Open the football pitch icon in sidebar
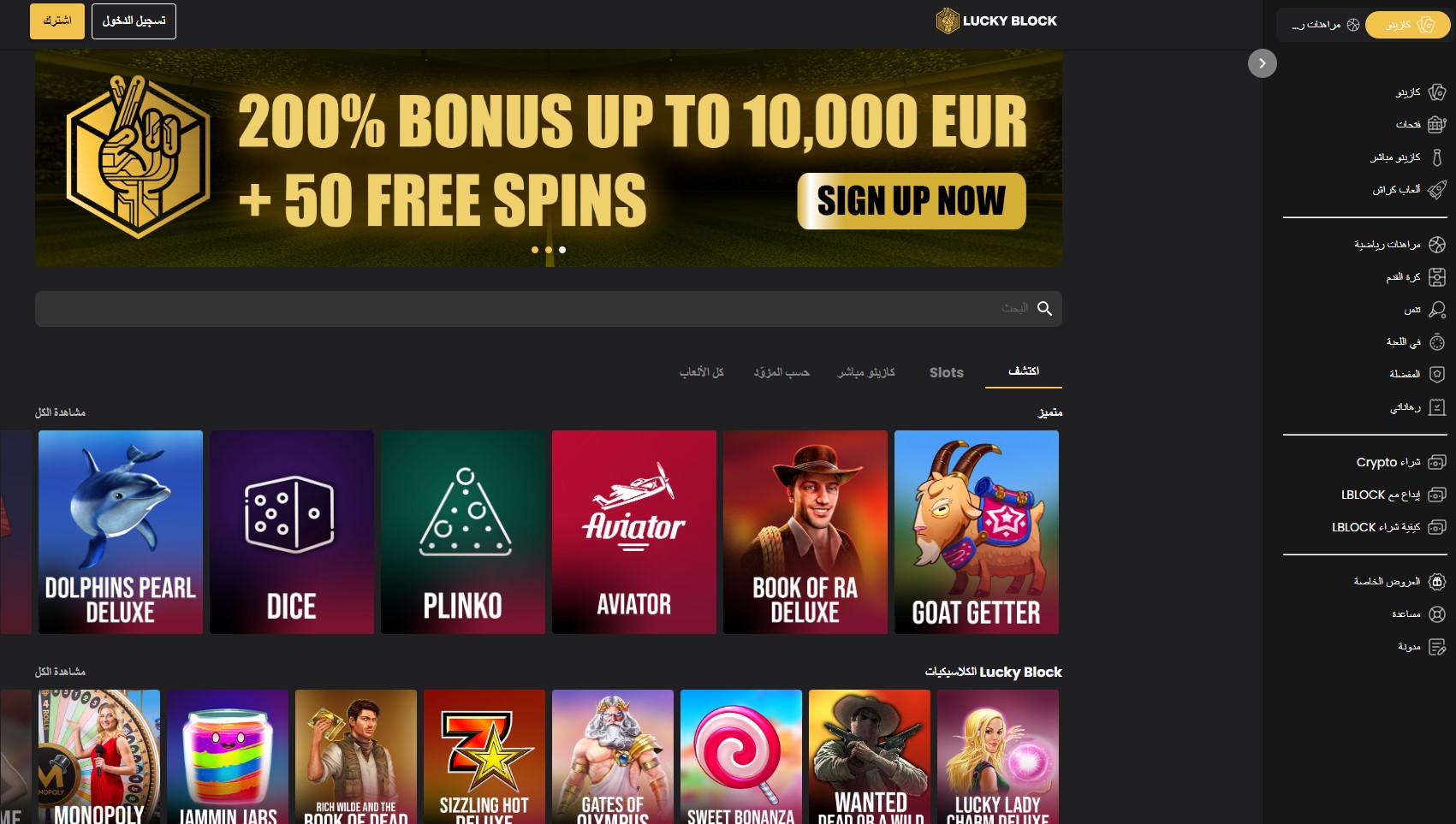The width and height of the screenshot is (1456, 824). tap(1437, 277)
